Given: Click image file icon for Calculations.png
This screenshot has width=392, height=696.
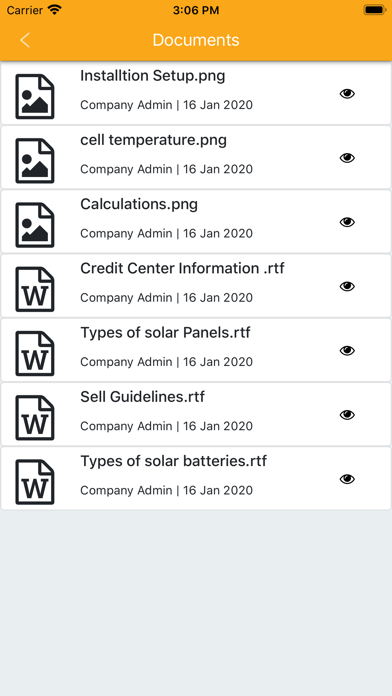Looking at the screenshot, I should [35, 225].
